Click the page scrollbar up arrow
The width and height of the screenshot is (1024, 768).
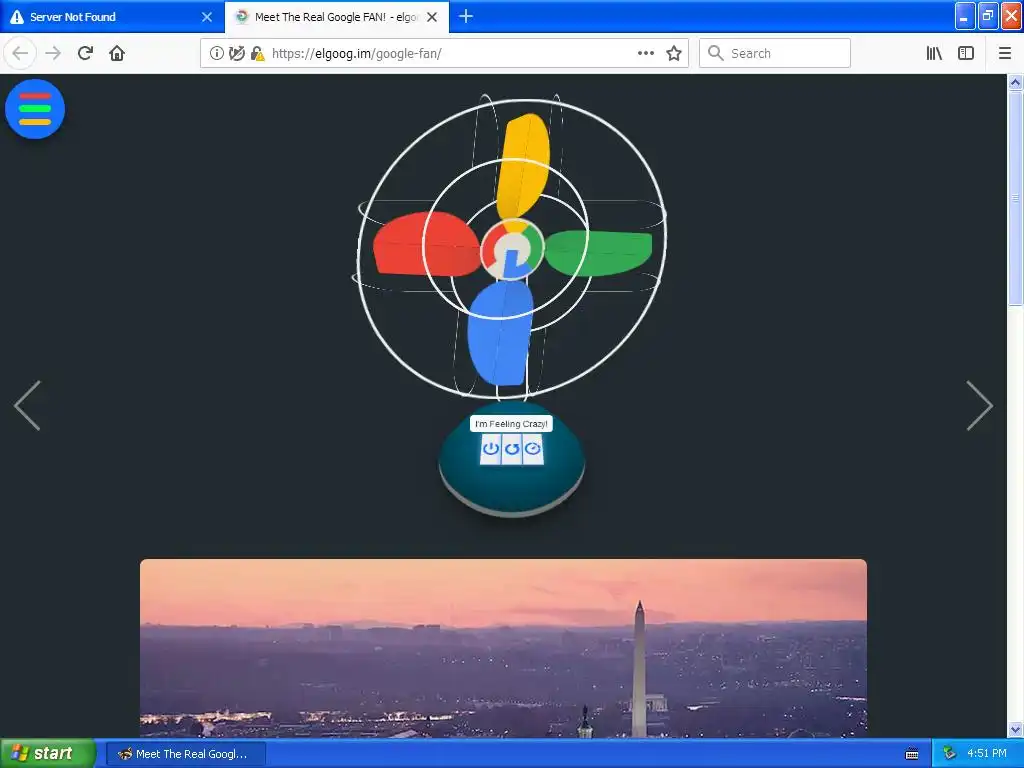click(x=1015, y=82)
